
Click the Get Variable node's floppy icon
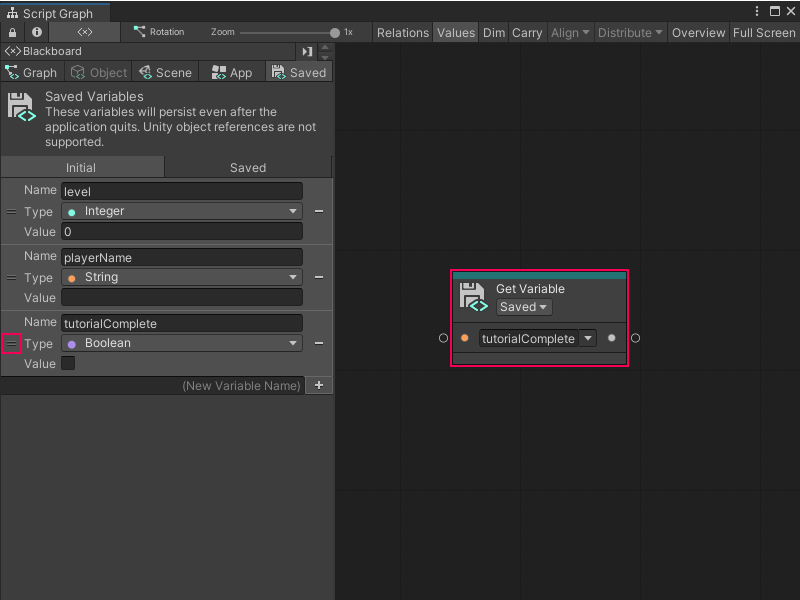tap(471, 297)
